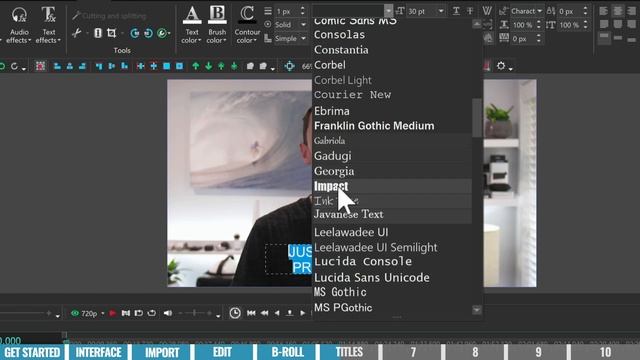The width and height of the screenshot is (640, 360).
Task: Jump to the IMPORT chapter
Action: coord(162,352)
